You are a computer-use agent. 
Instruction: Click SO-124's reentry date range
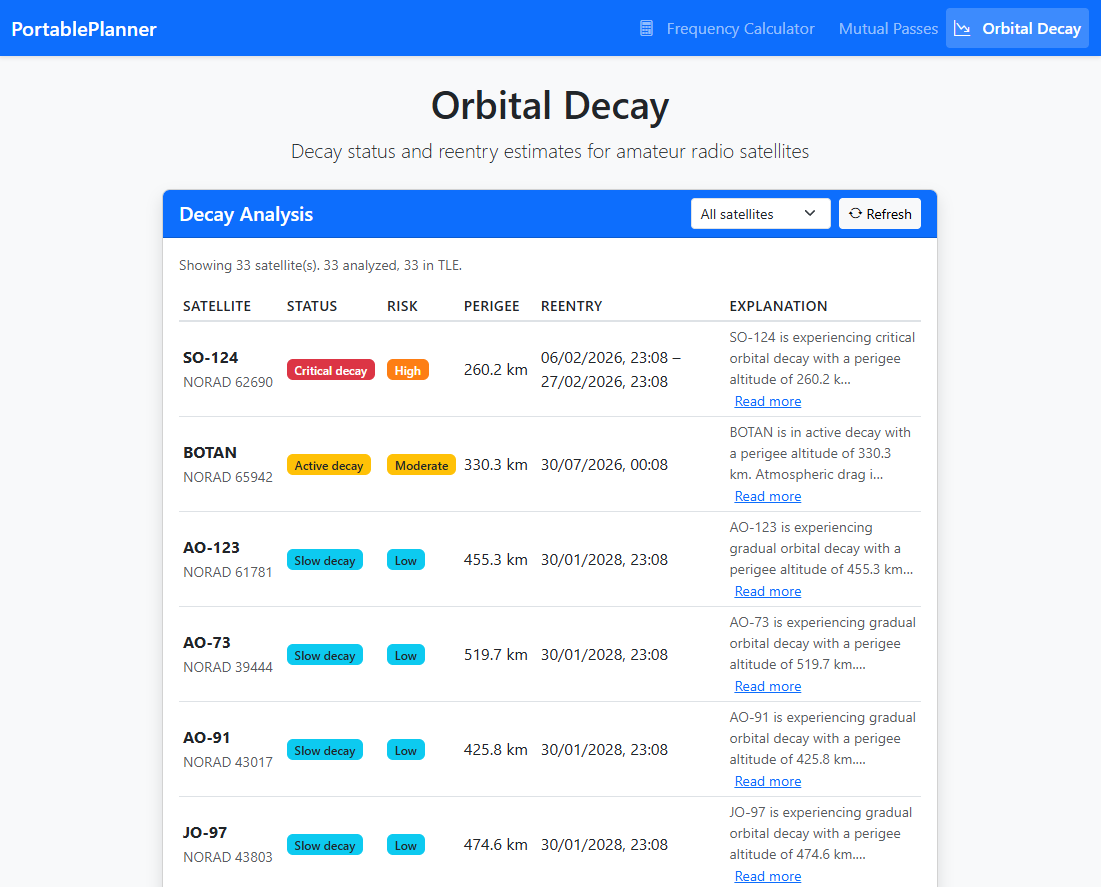(x=610, y=369)
